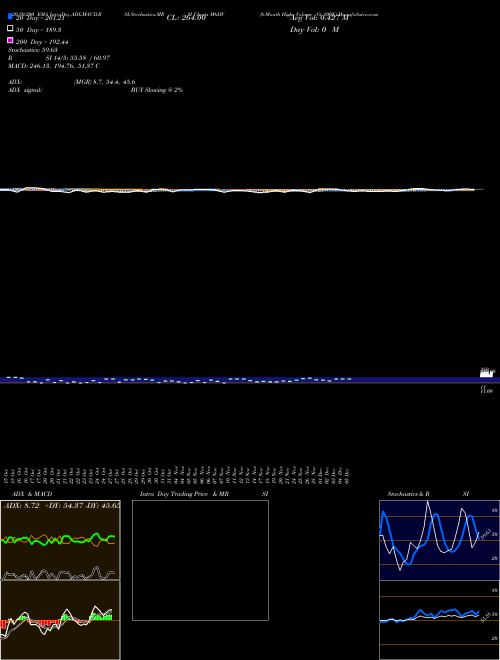The height and width of the screenshot is (660, 500).
Task: Click the 'CL: 264.00' closing price label
Action: (186, 18)
